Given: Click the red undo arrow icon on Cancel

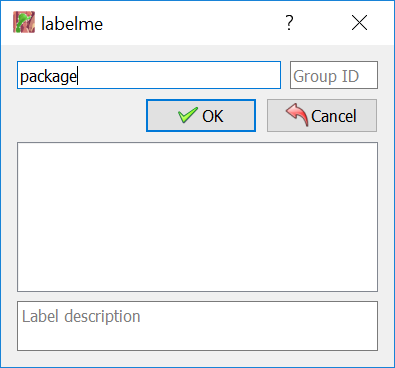Looking at the screenshot, I should coord(297,115).
